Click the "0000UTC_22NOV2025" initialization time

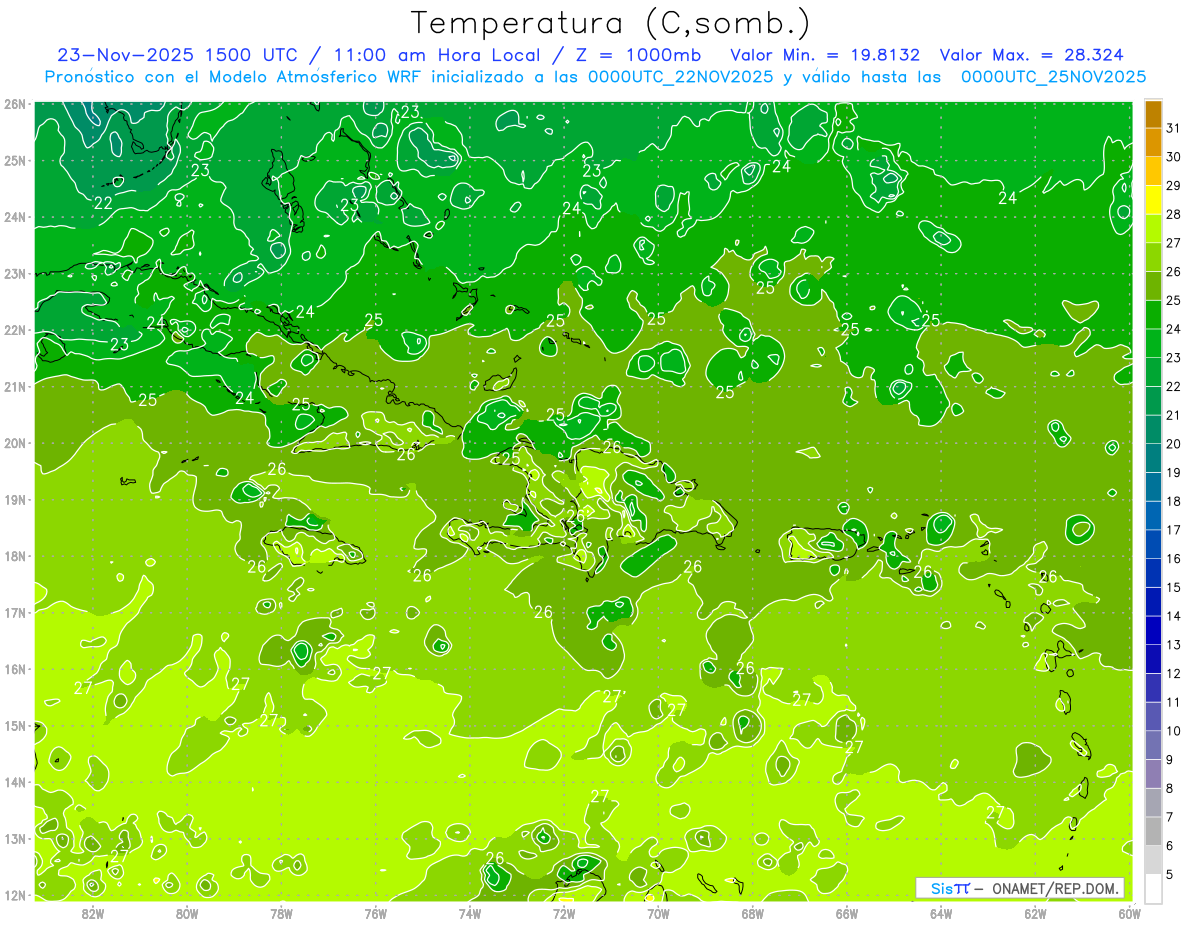click(680, 77)
